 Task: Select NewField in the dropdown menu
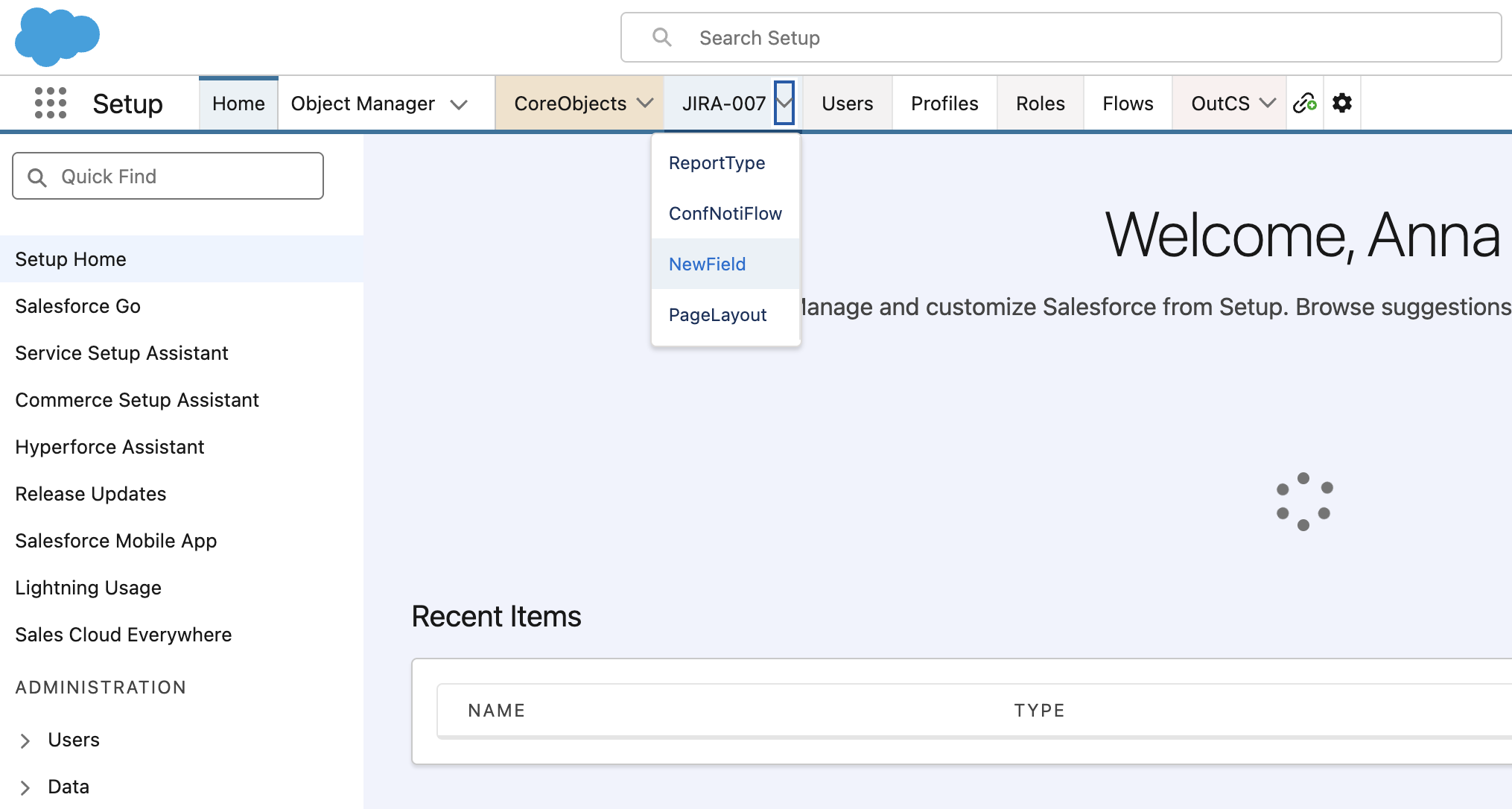[x=725, y=264]
